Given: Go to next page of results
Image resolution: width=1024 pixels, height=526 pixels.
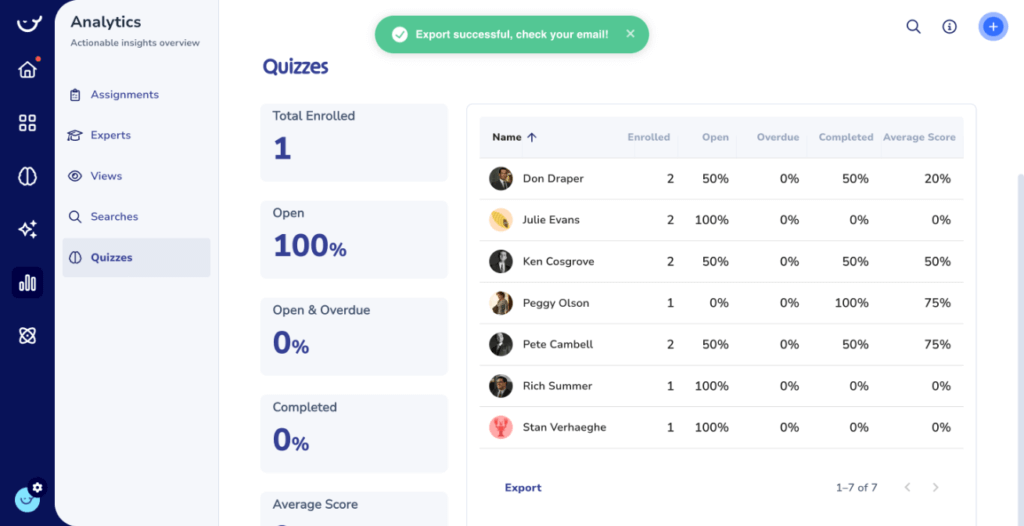Looking at the screenshot, I should click(935, 488).
